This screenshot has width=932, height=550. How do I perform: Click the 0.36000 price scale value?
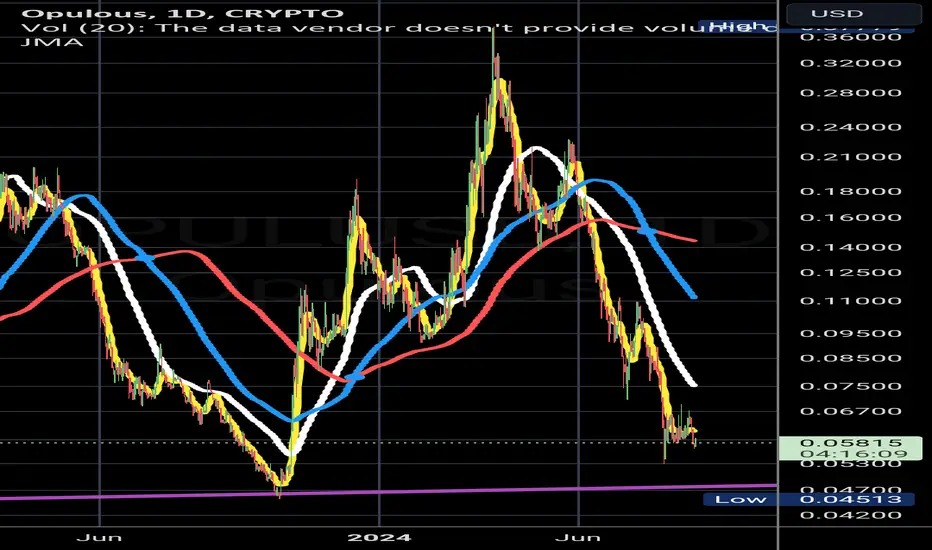click(x=851, y=37)
